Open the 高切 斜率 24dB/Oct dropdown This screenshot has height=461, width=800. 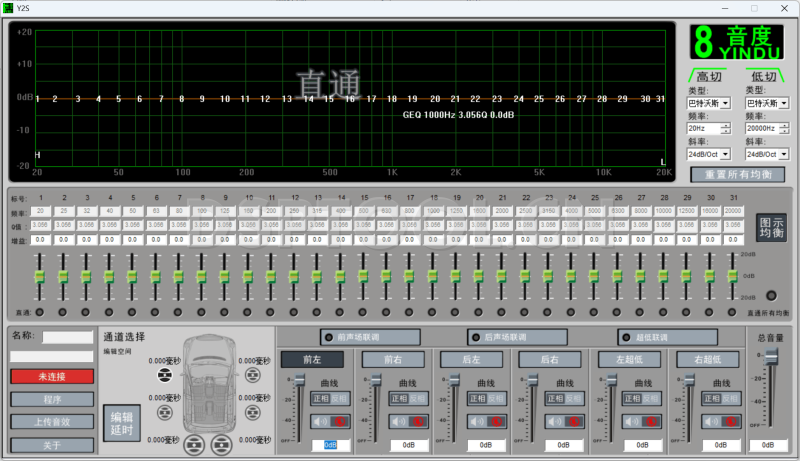coord(725,154)
